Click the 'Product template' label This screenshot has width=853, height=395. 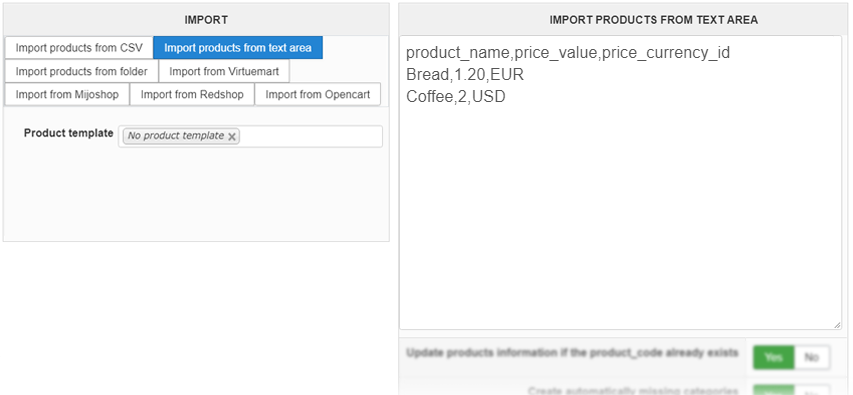pyautogui.click(x=69, y=133)
